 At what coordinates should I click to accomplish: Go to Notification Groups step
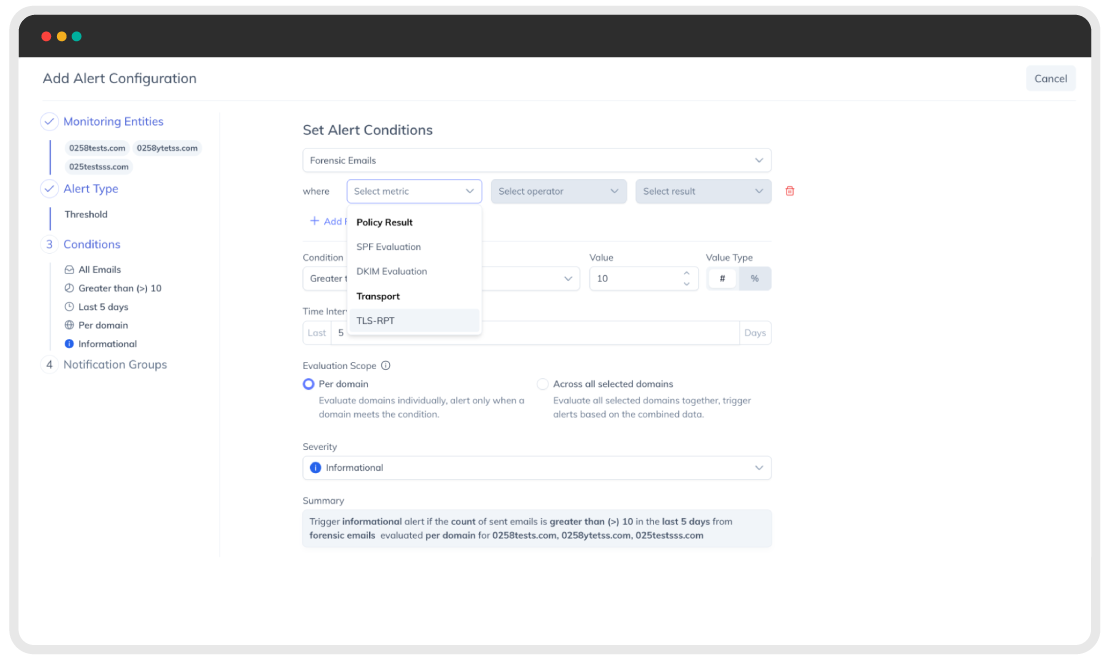[x=115, y=365]
